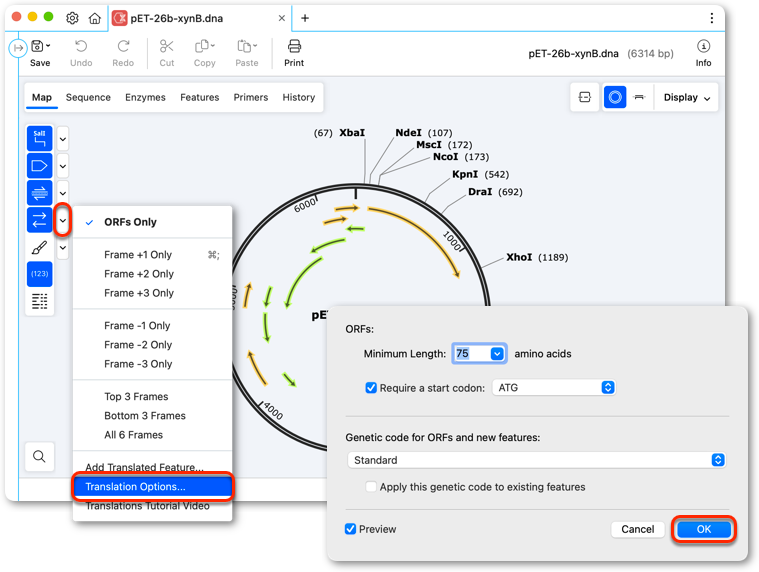Toggle the show primers icon
This screenshot has width=759, height=572.
(x=39, y=193)
